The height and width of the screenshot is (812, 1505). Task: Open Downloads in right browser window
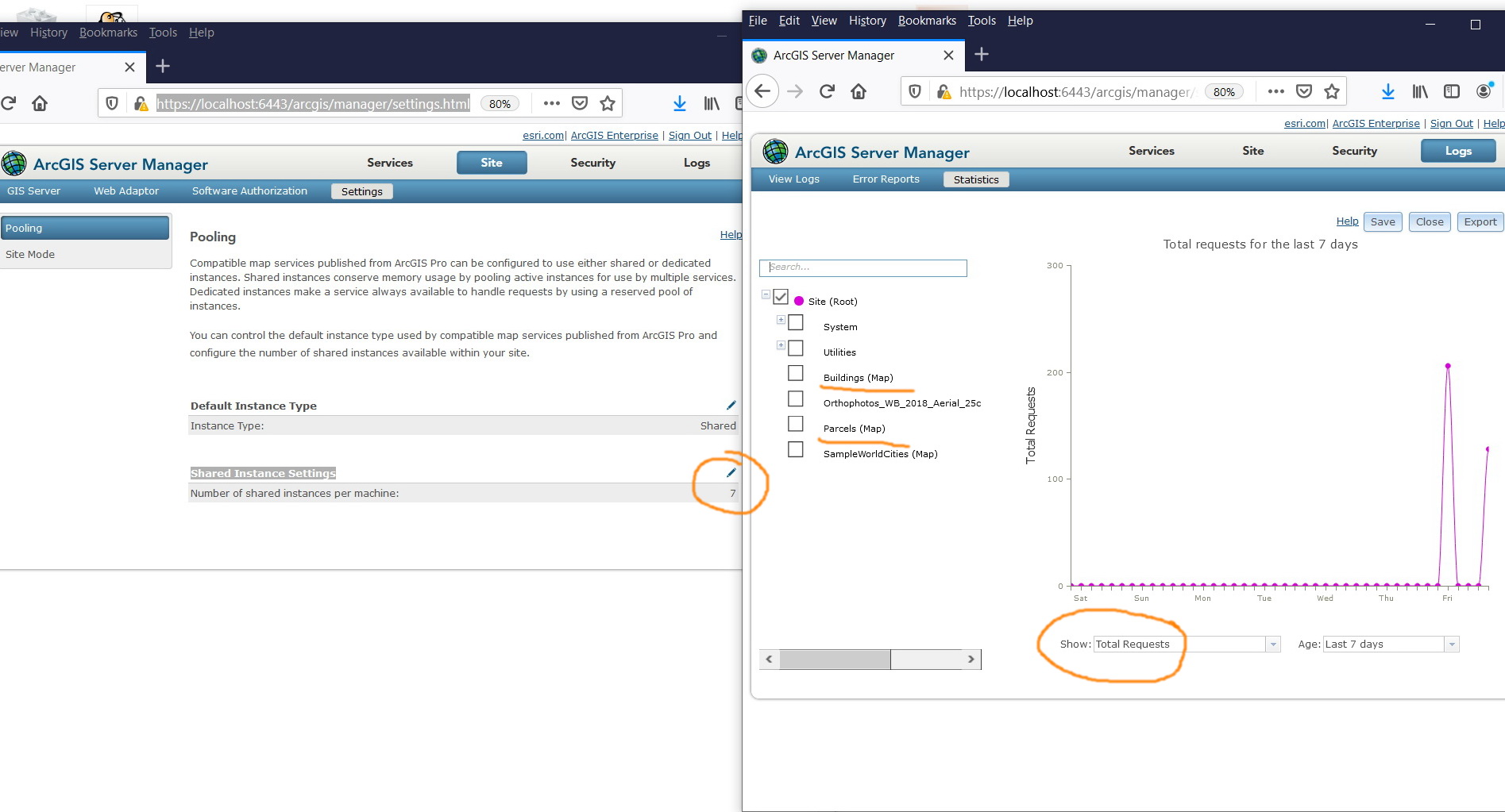(1387, 91)
